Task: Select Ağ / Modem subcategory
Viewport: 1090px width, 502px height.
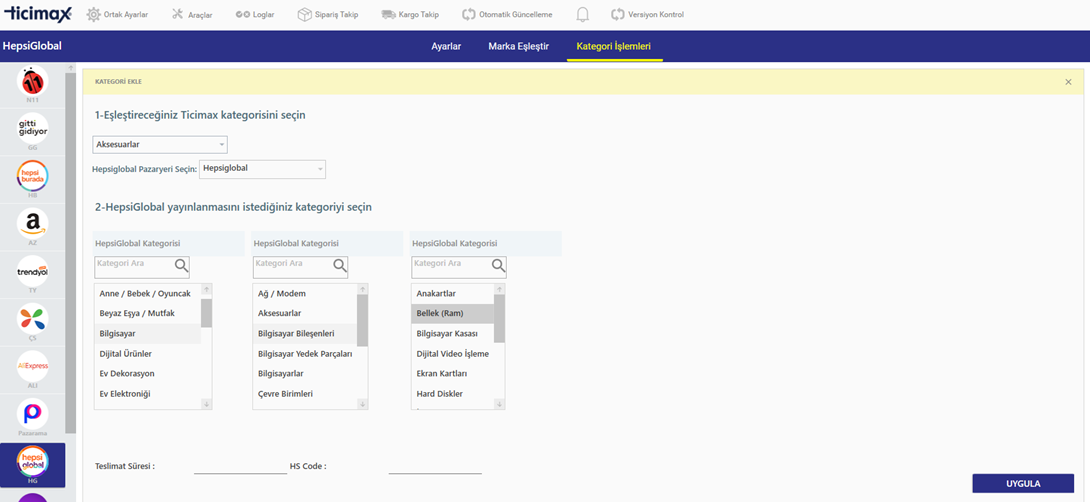Action: [305, 293]
